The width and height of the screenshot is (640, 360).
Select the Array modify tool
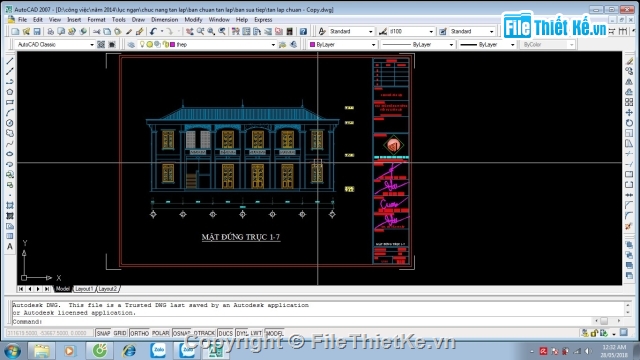[629, 102]
